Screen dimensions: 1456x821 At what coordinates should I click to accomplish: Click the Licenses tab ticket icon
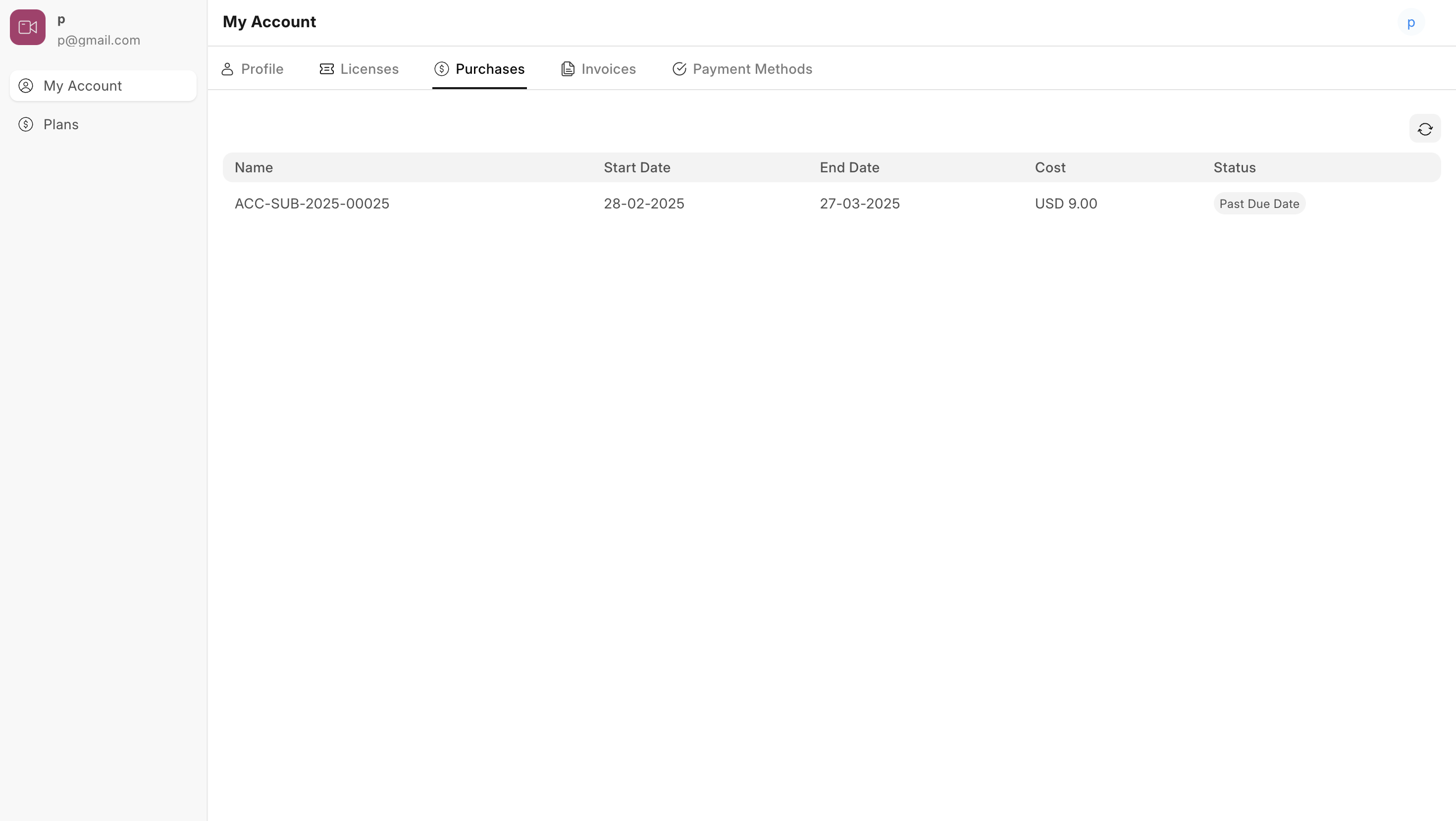click(x=327, y=69)
